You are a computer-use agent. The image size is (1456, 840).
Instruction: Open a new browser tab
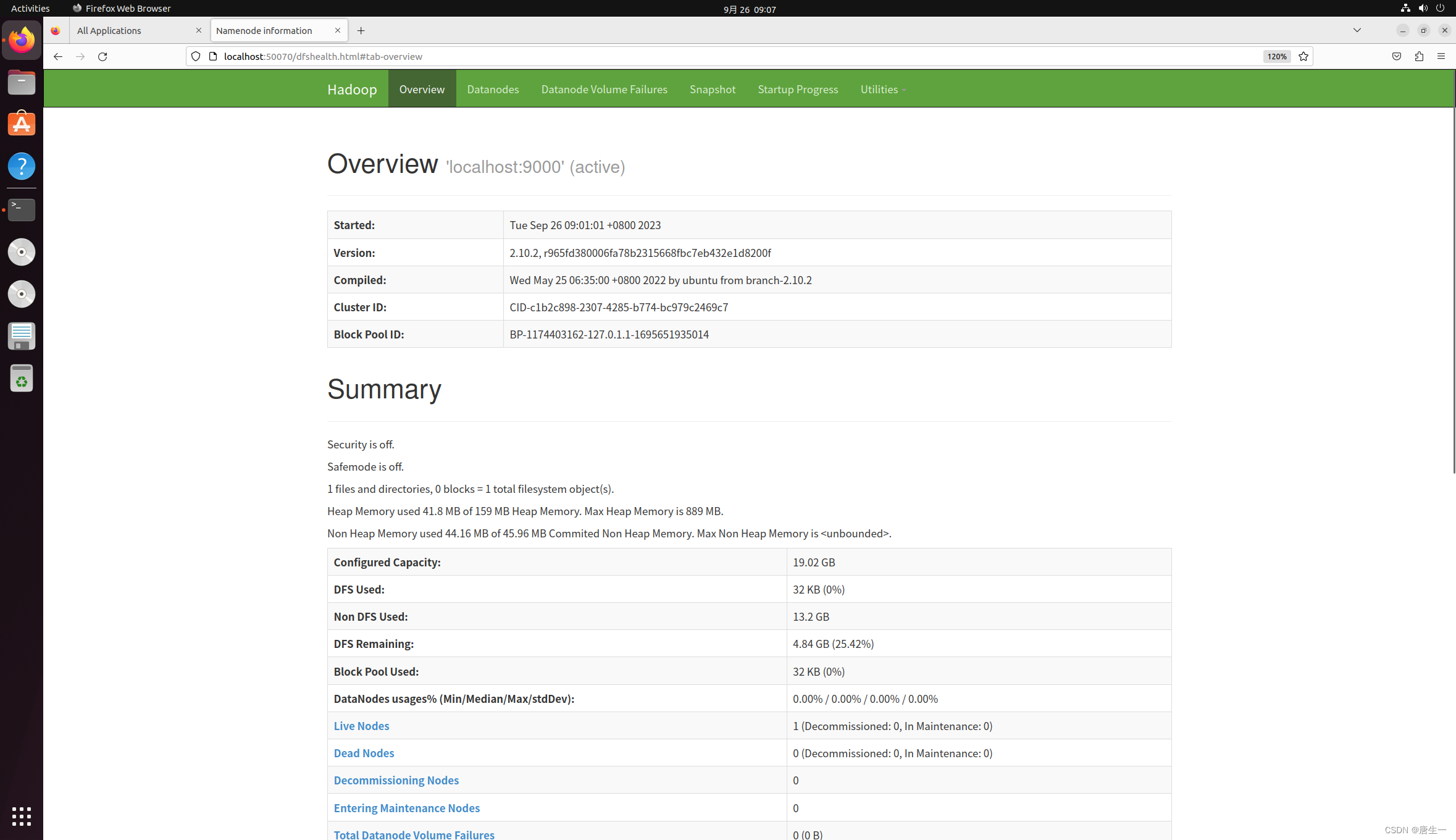coord(361,30)
